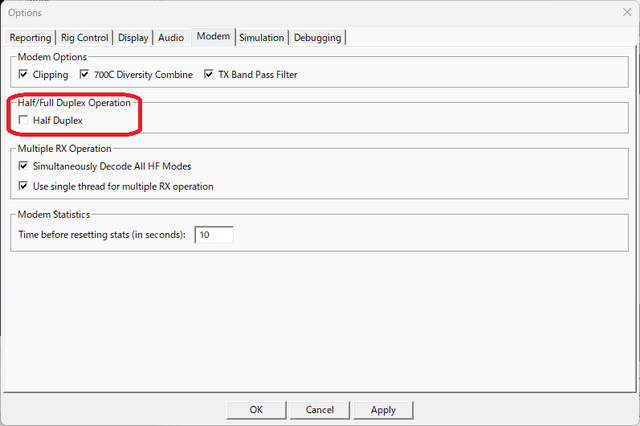This screenshot has width=640, height=426.
Task: Click the 'Modem Statistics' group heading
Action: (53, 214)
